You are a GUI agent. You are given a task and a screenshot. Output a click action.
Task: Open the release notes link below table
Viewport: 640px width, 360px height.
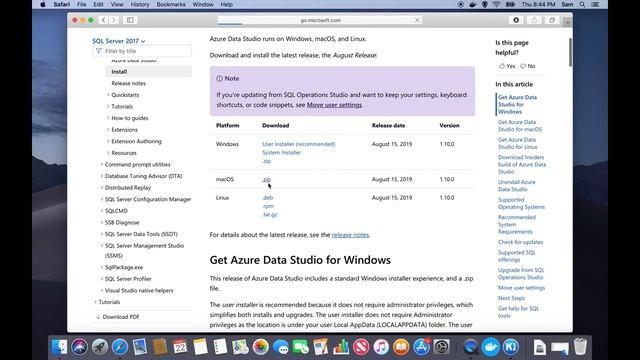(350, 235)
